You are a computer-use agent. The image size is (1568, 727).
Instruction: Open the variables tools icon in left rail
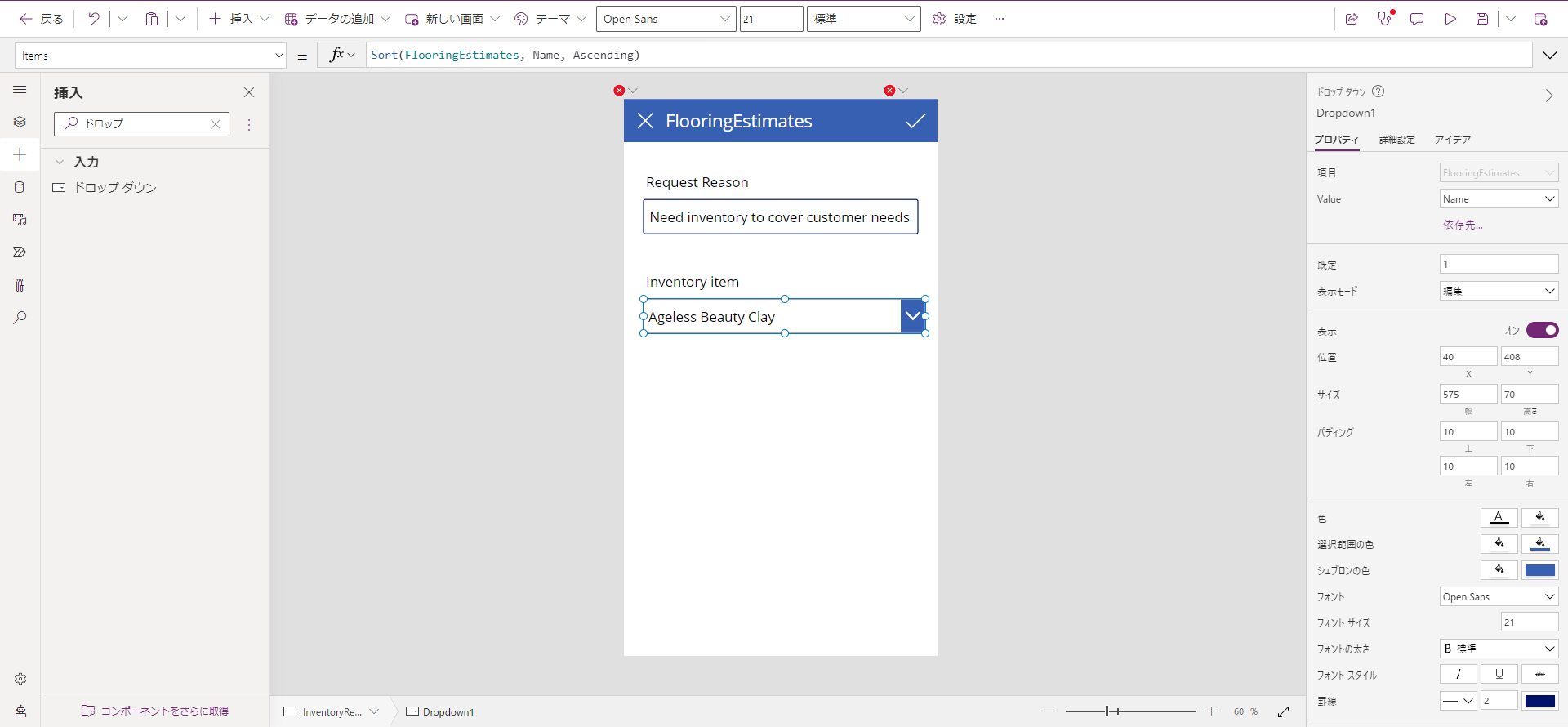[20, 285]
